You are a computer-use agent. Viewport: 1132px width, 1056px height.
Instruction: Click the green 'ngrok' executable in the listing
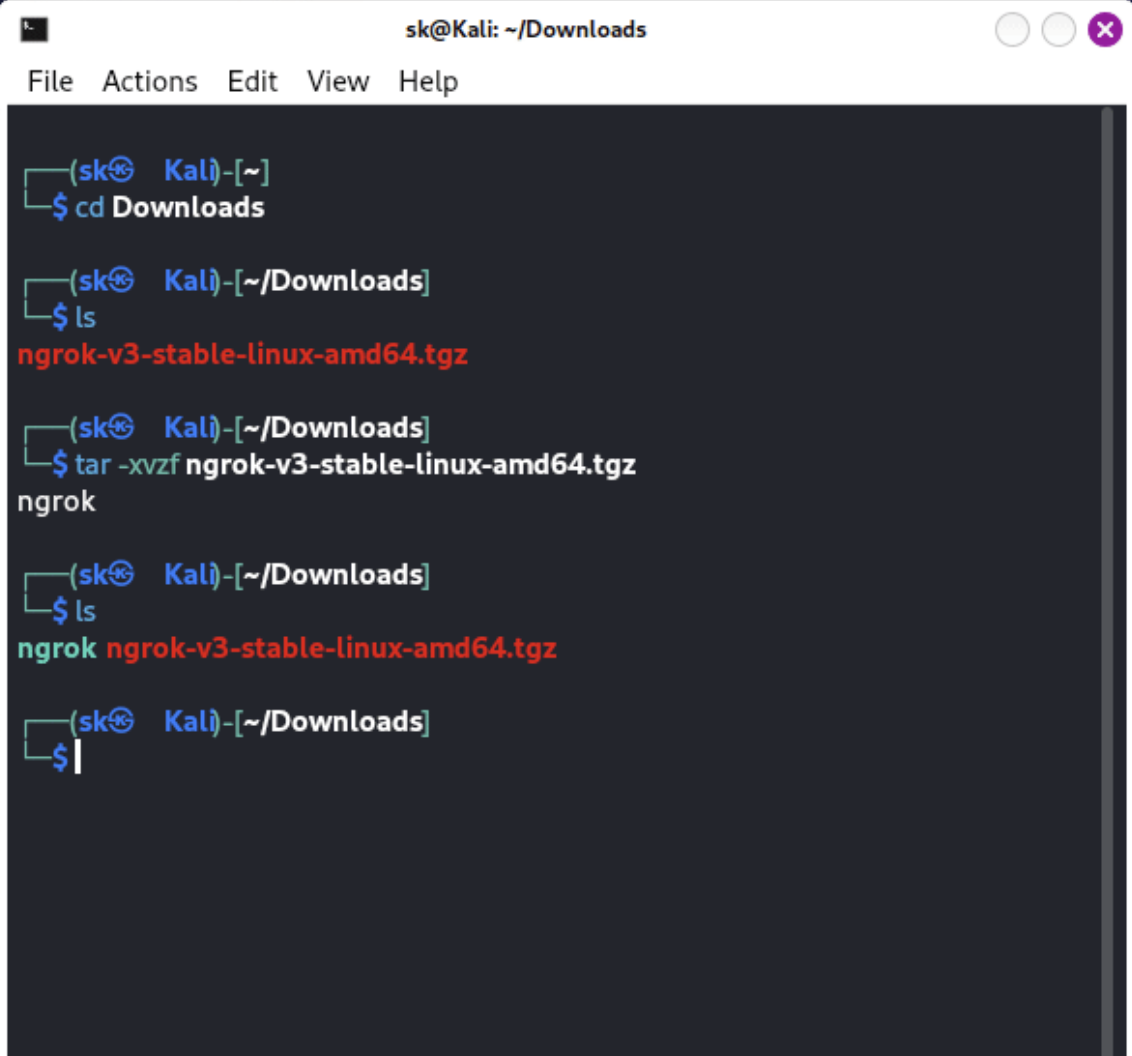[57, 648]
